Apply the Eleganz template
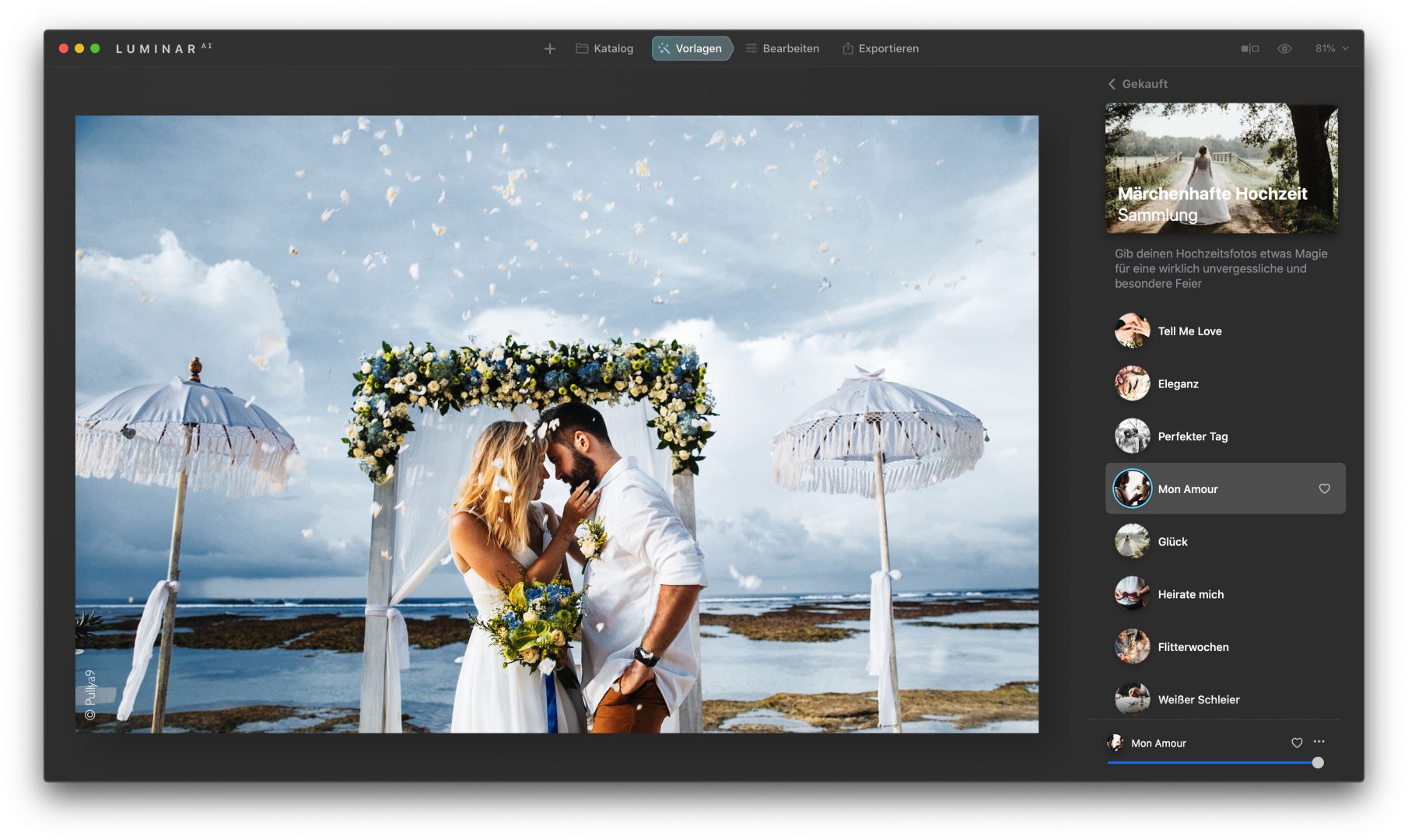The image size is (1408, 840). (1178, 384)
